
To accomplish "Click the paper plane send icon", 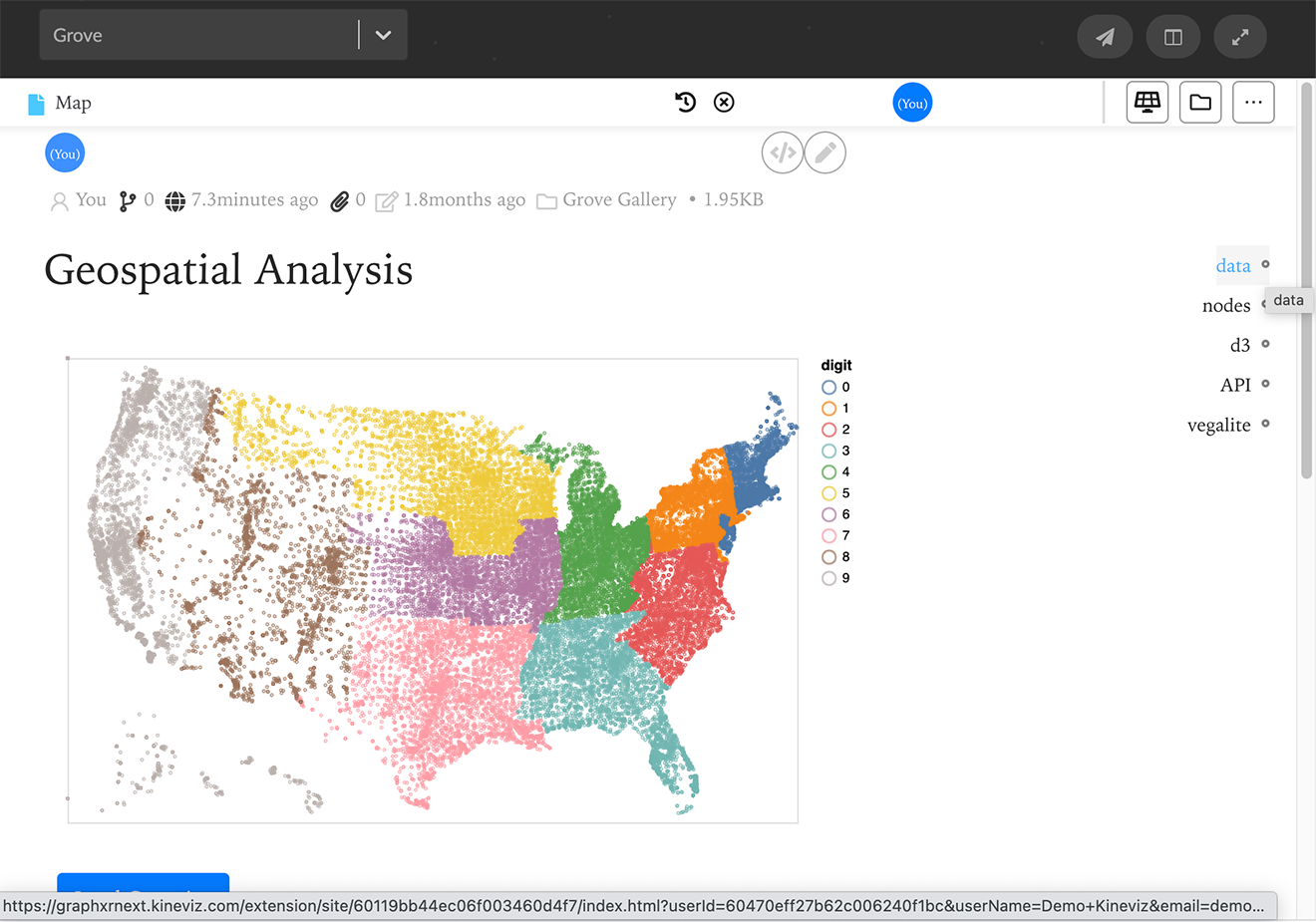I will pyautogui.click(x=1105, y=37).
